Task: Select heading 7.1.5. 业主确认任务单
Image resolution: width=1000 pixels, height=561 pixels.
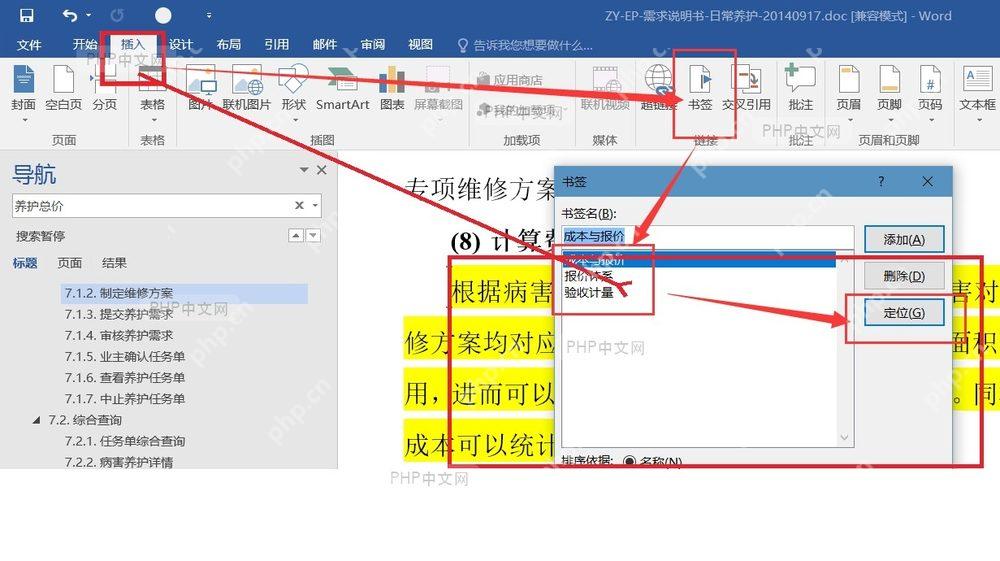Action: [124, 356]
